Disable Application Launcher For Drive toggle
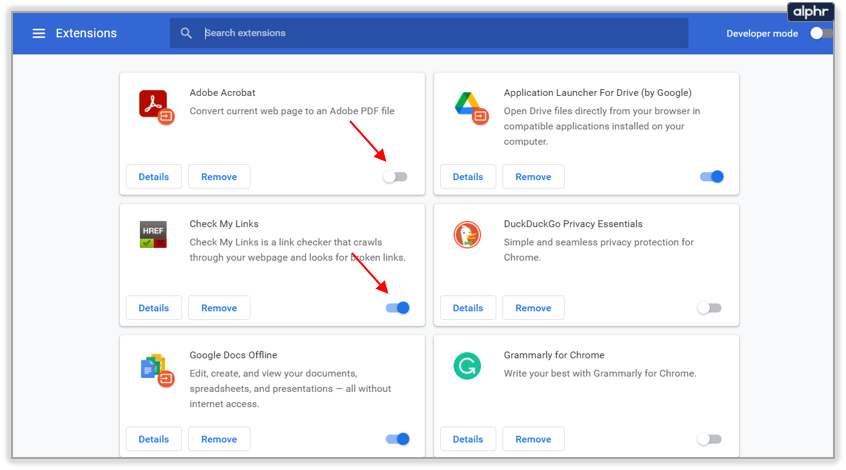 [x=712, y=176]
